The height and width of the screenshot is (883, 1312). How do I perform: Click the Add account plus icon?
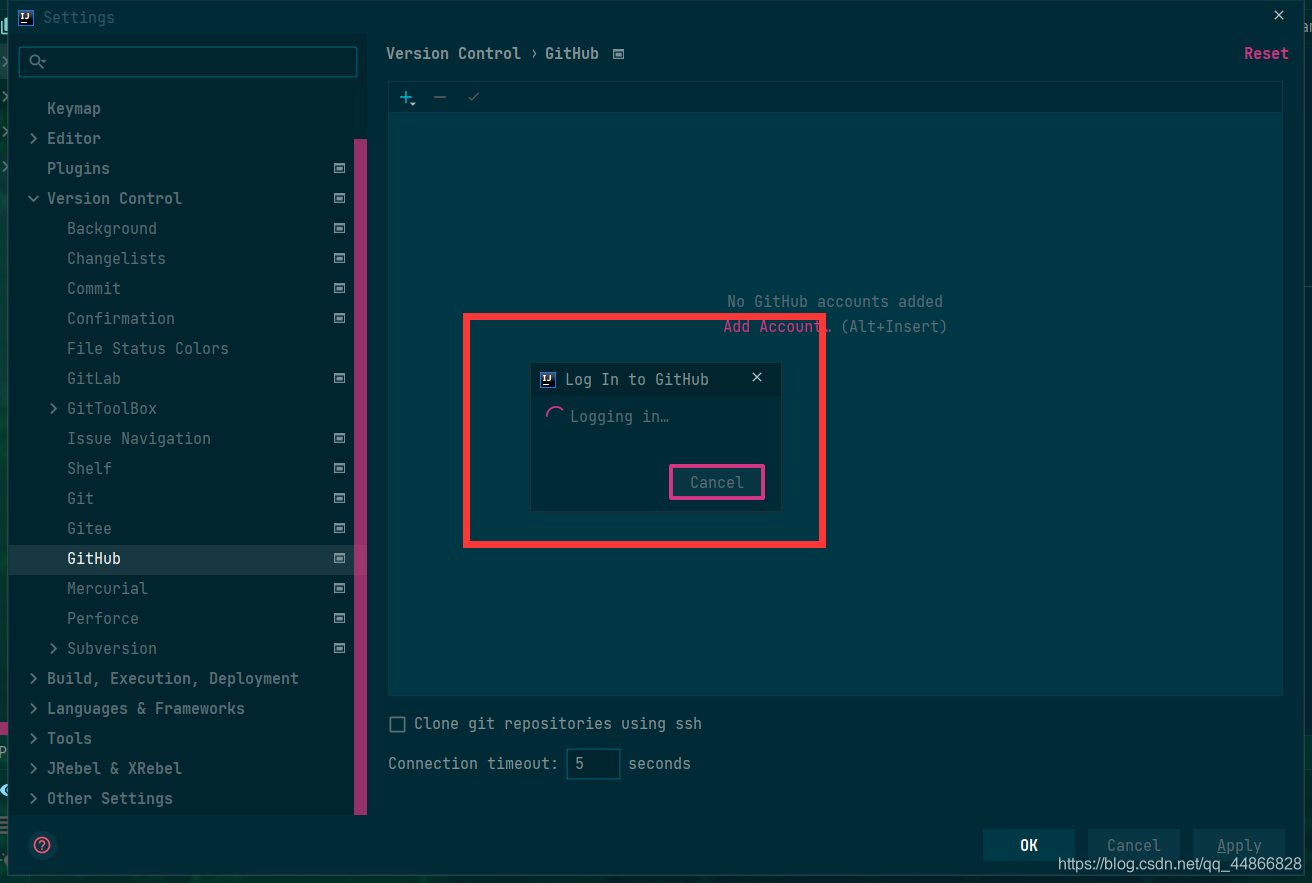point(407,98)
